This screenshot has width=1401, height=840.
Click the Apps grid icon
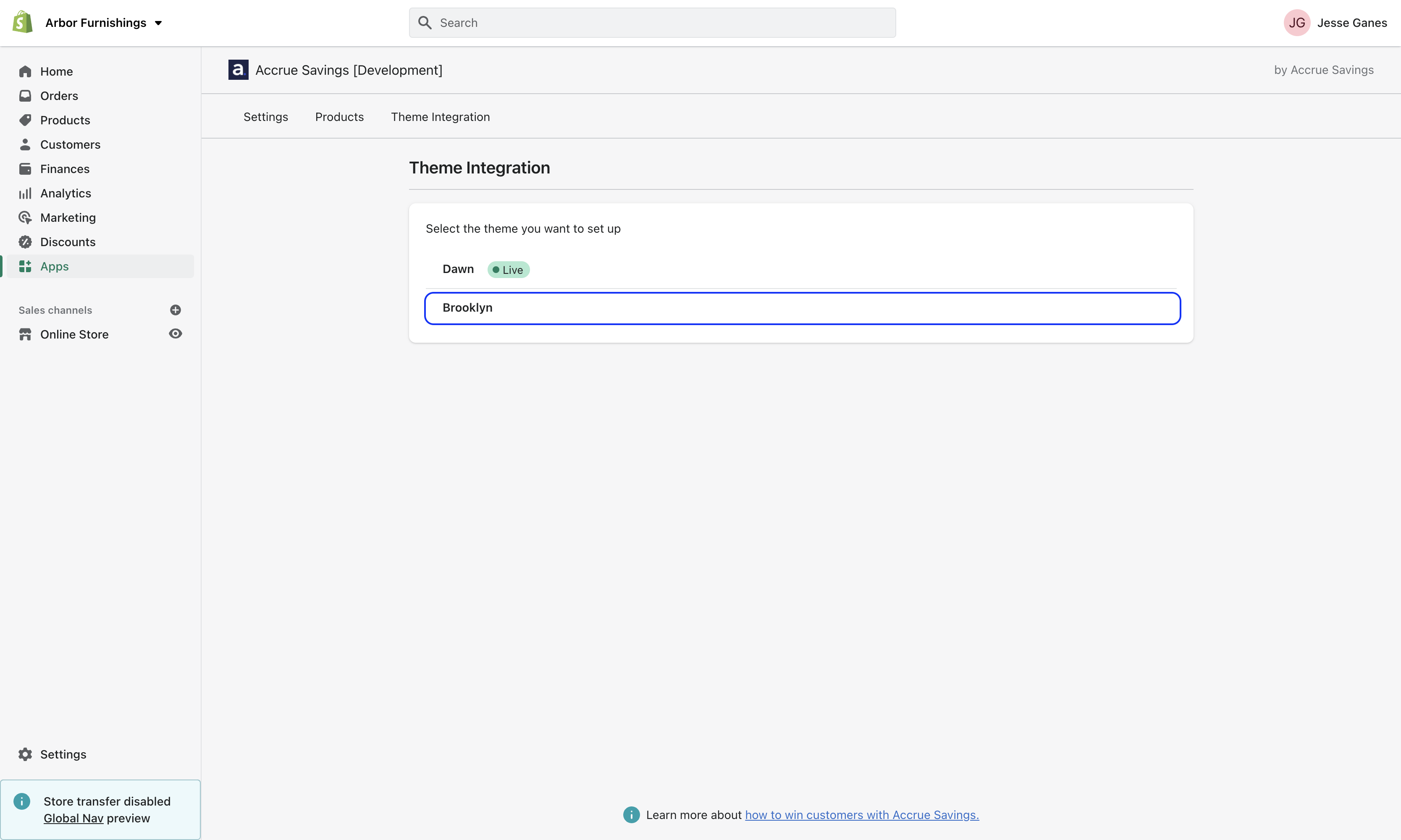[25, 266]
